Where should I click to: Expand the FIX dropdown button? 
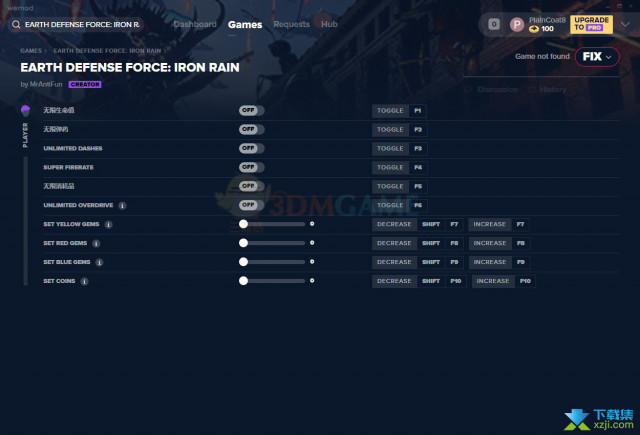[597, 57]
